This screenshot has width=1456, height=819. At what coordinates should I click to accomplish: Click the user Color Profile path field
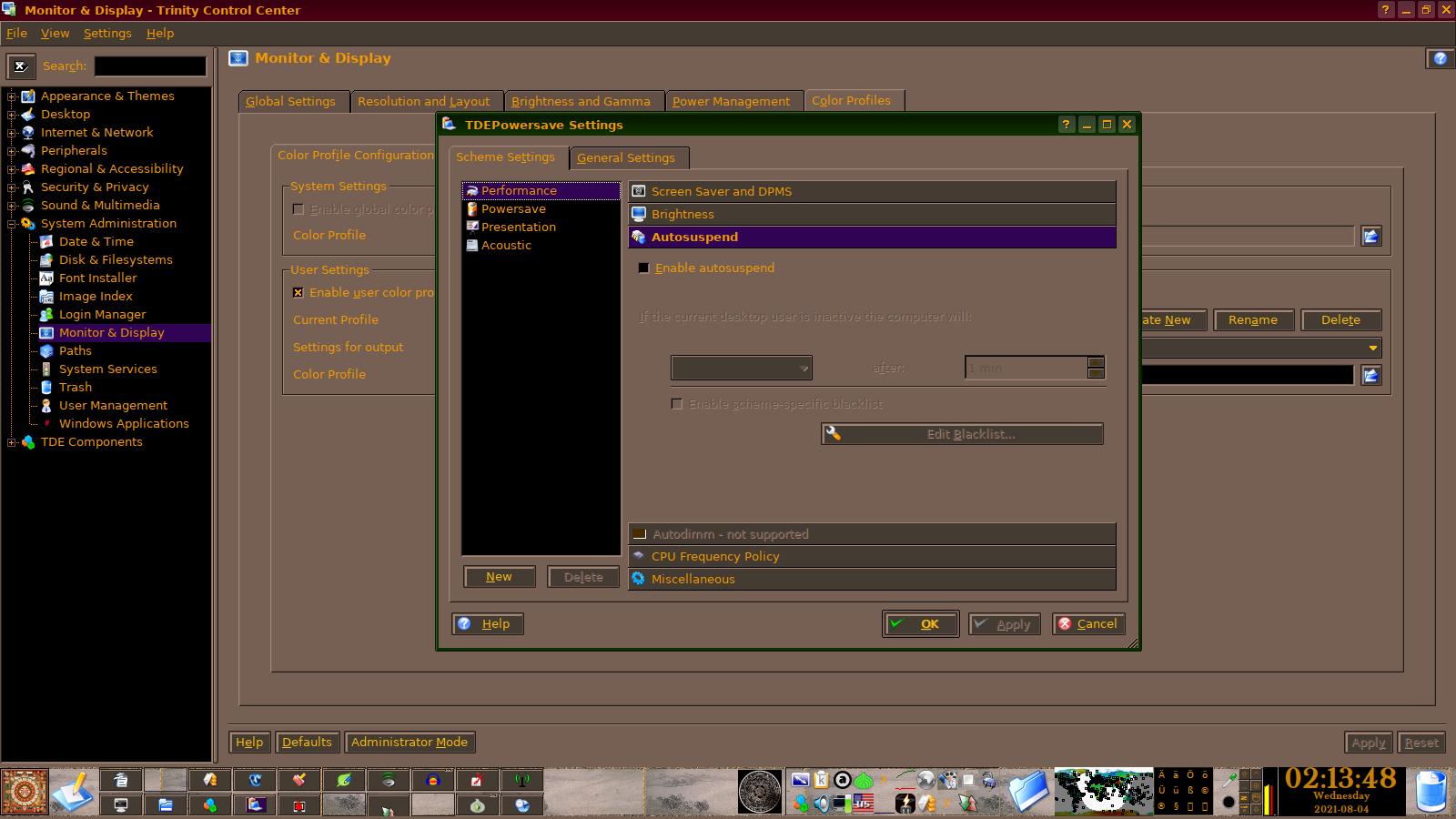point(1247,375)
